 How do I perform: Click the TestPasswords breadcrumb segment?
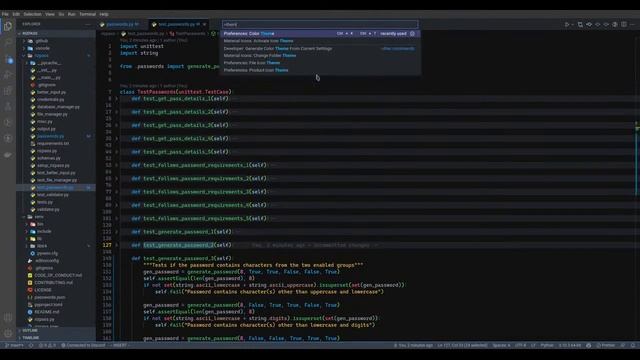(188, 33)
